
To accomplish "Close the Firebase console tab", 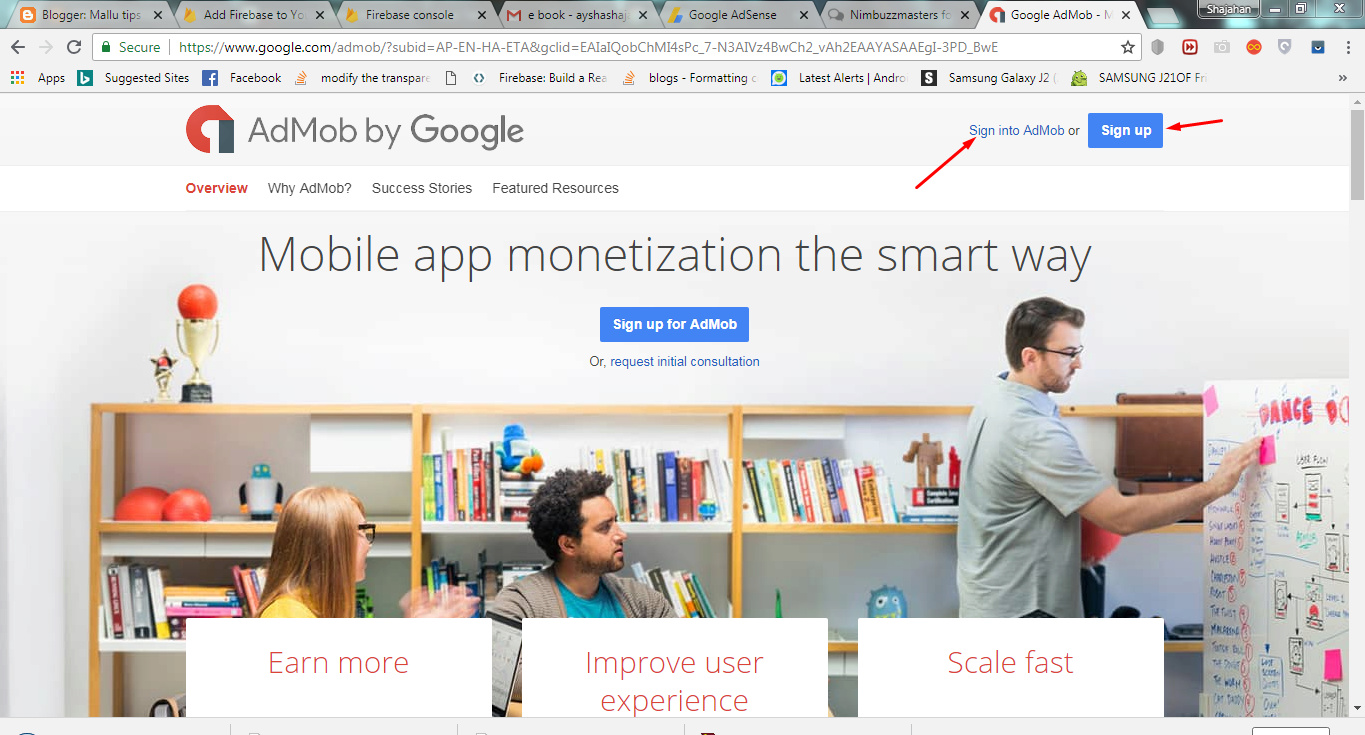I will tap(483, 15).
